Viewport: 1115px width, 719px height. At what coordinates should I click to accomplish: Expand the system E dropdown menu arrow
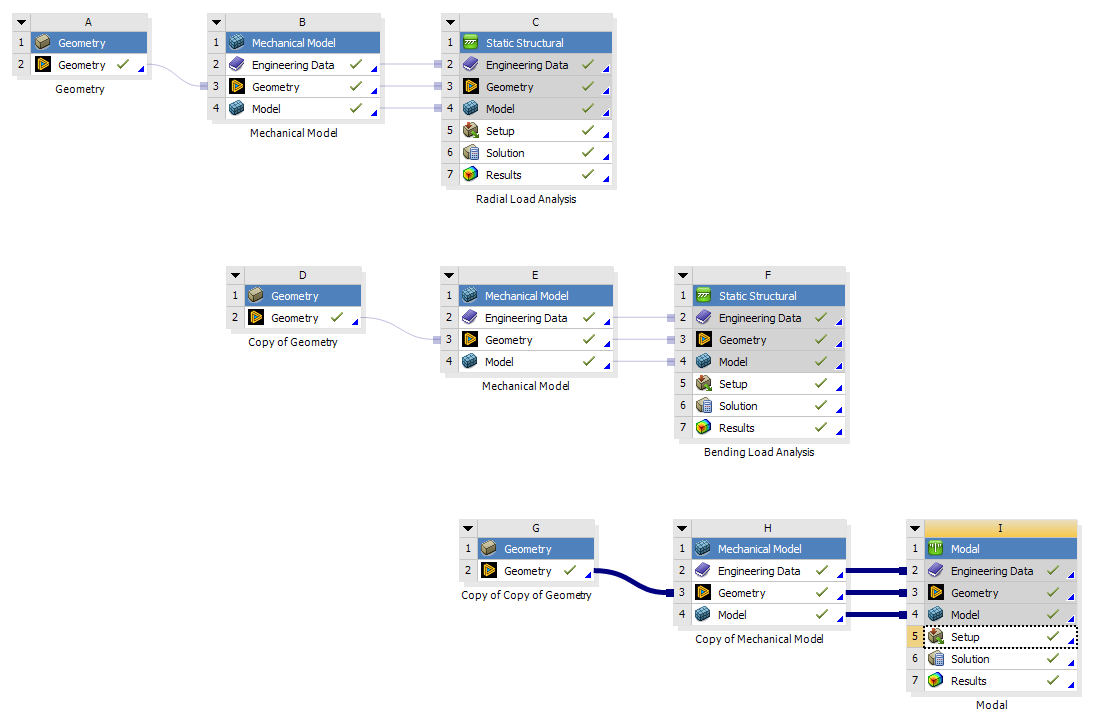[x=449, y=275]
